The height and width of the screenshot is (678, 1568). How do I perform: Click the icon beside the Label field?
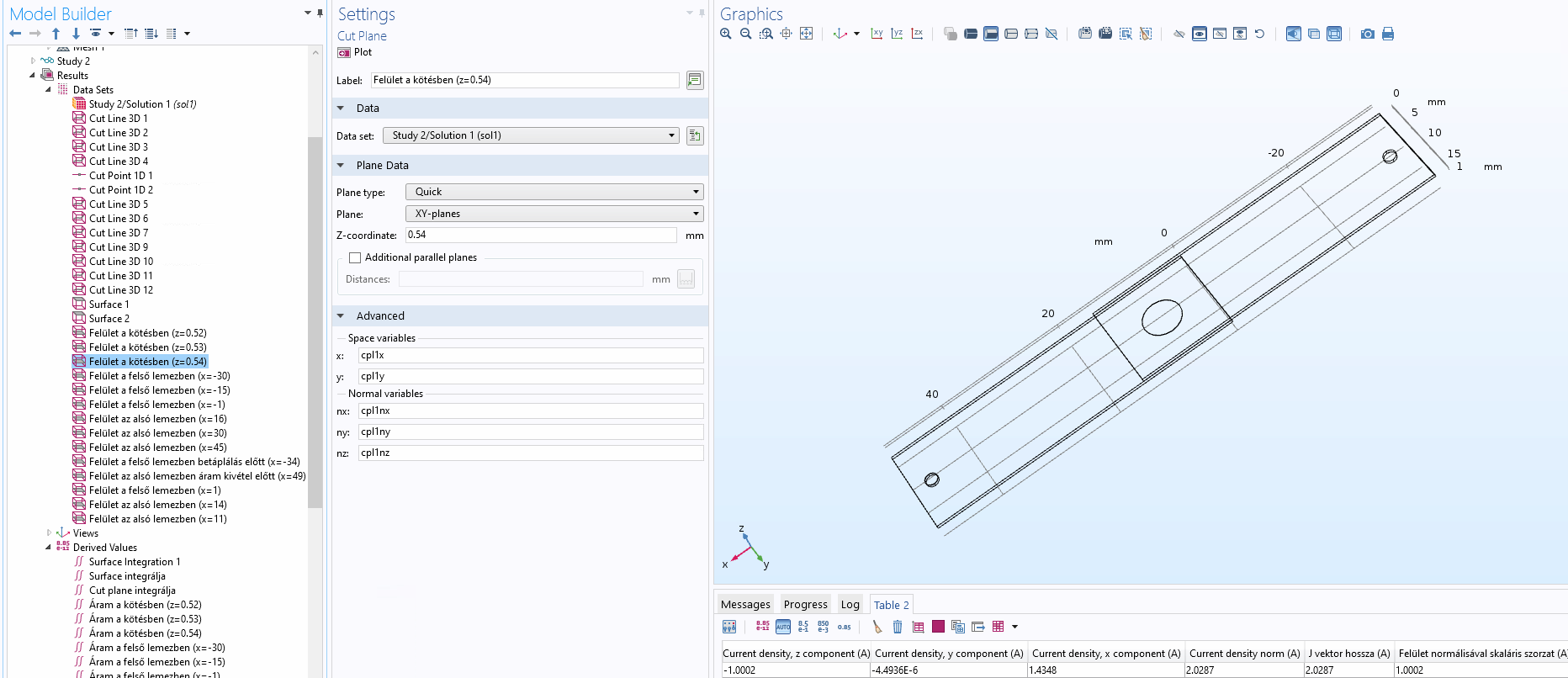click(x=695, y=80)
